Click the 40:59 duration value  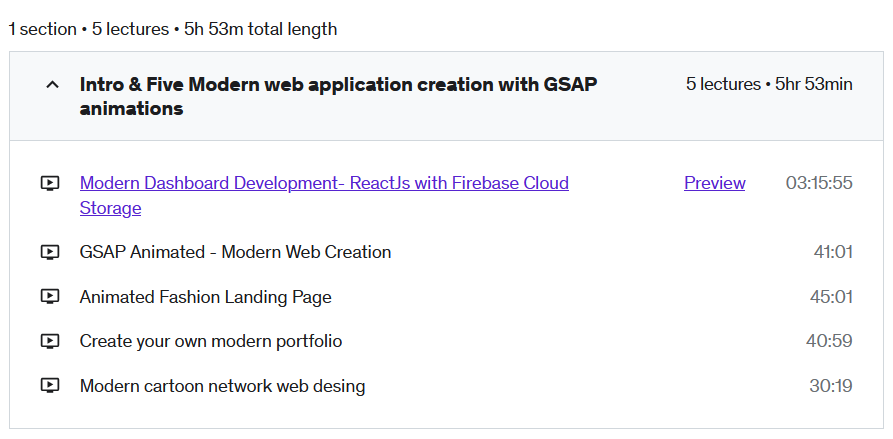point(829,341)
